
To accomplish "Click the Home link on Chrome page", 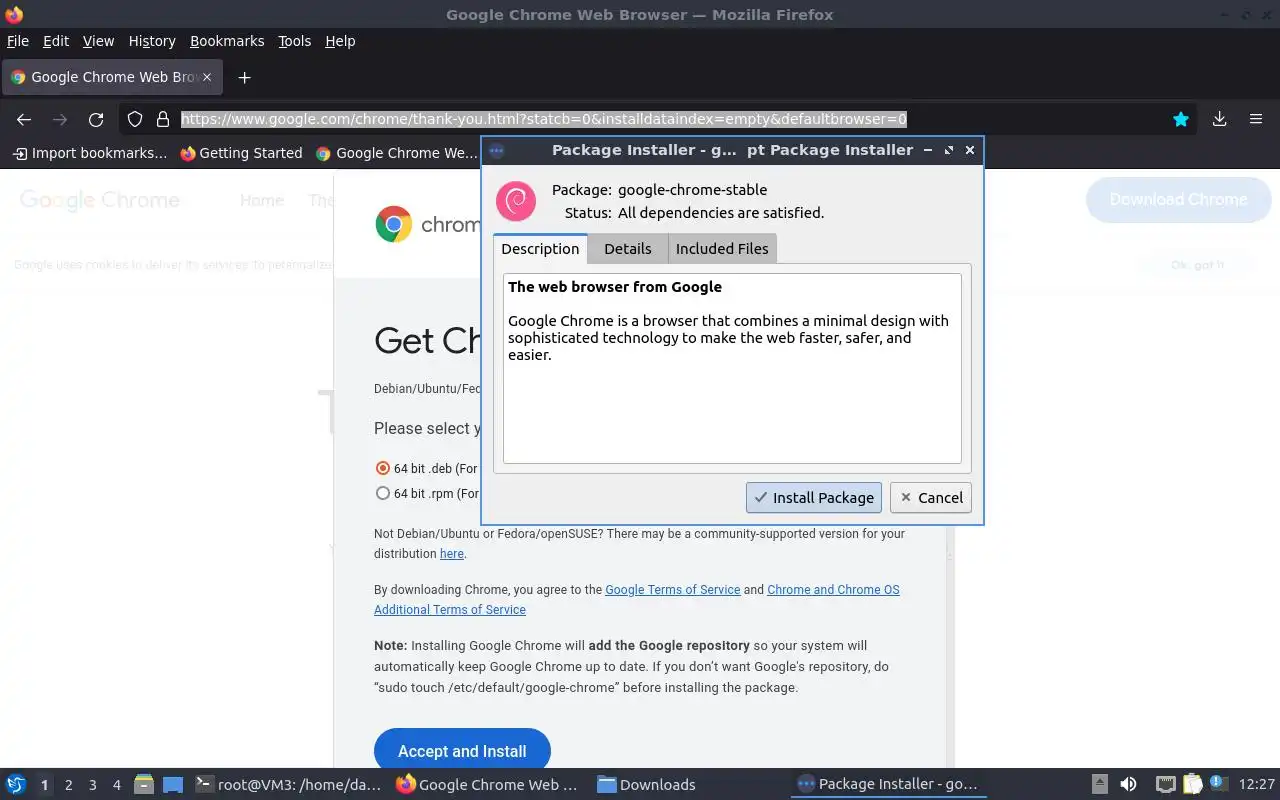I will (262, 200).
